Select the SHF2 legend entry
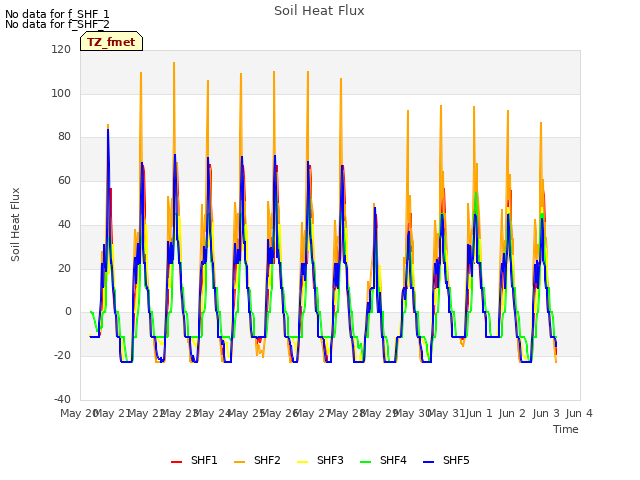The image size is (640, 480). click(257, 460)
